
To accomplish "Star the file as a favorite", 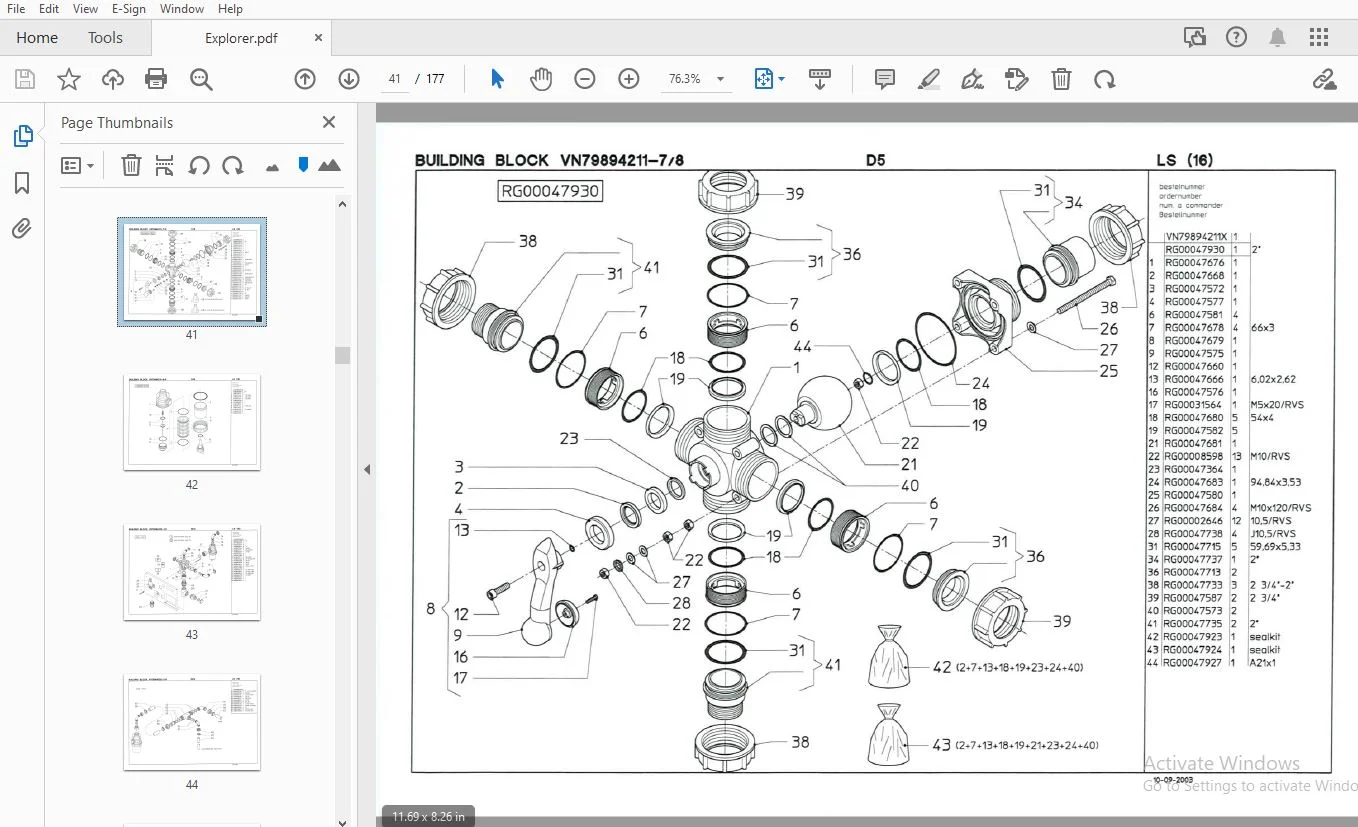I will (x=69, y=79).
